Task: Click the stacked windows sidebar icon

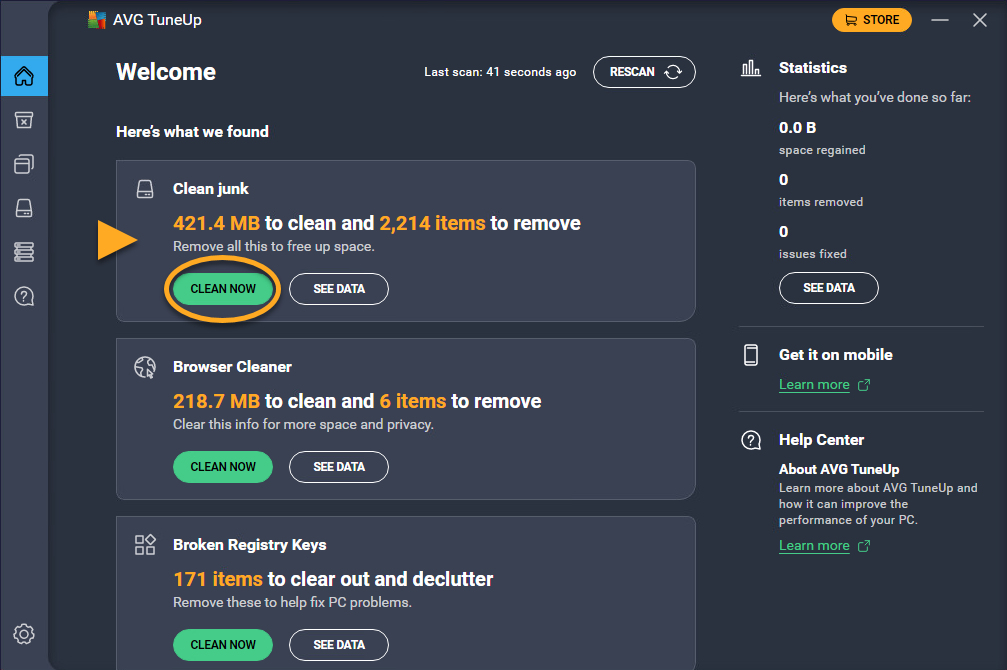Action: click(x=24, y=164)
